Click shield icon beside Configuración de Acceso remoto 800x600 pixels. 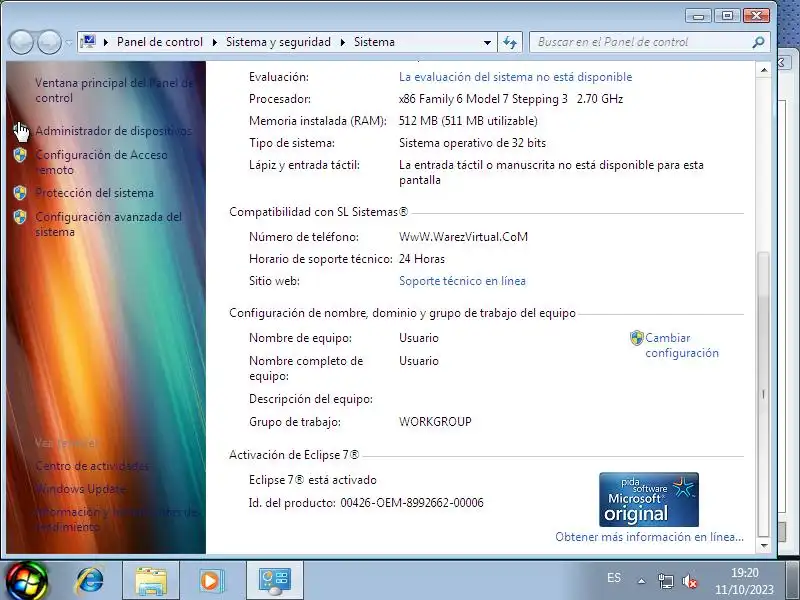[x=20, y=155]
